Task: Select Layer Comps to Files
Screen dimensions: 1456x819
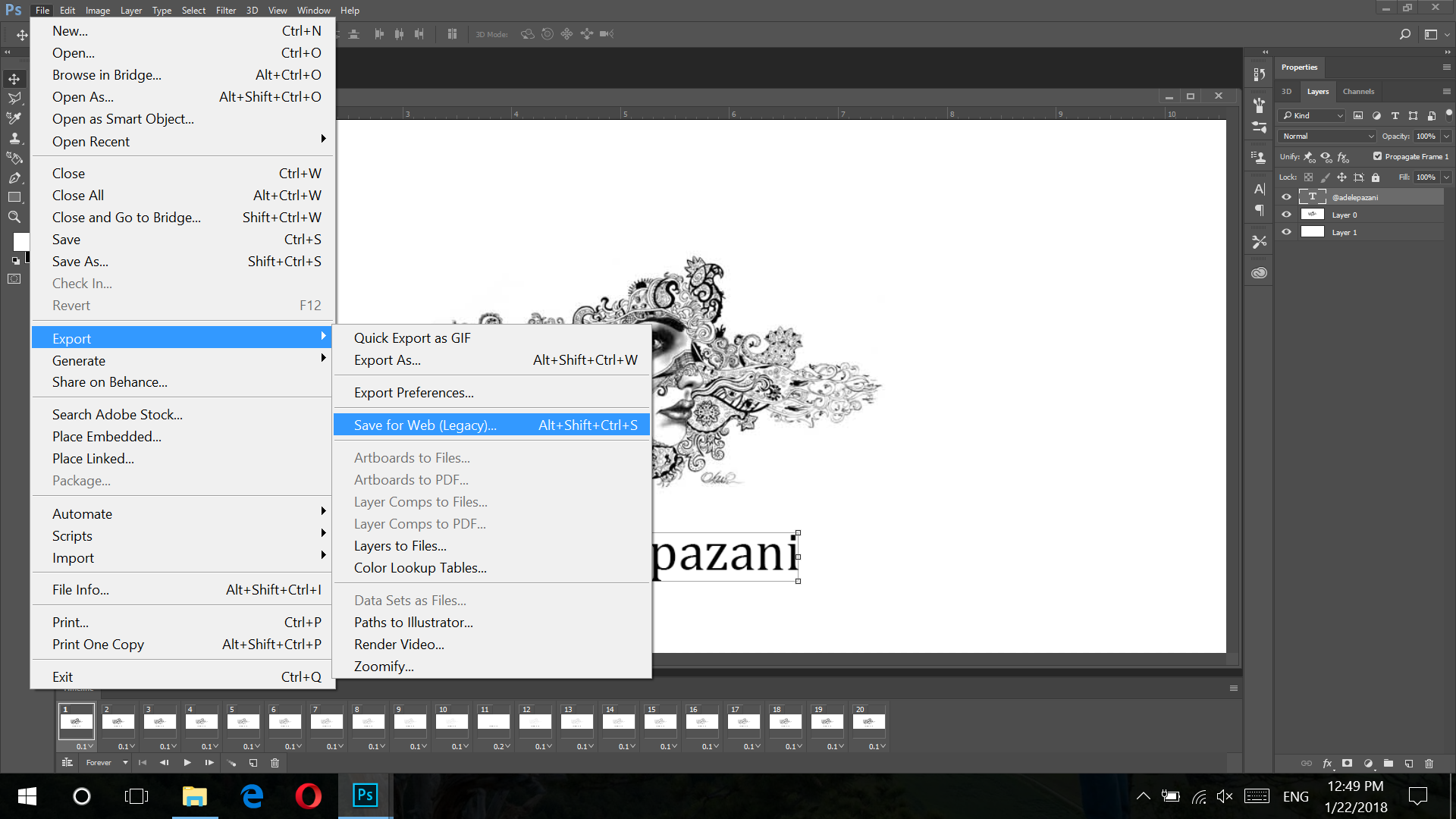Action: tap(420, 501)
